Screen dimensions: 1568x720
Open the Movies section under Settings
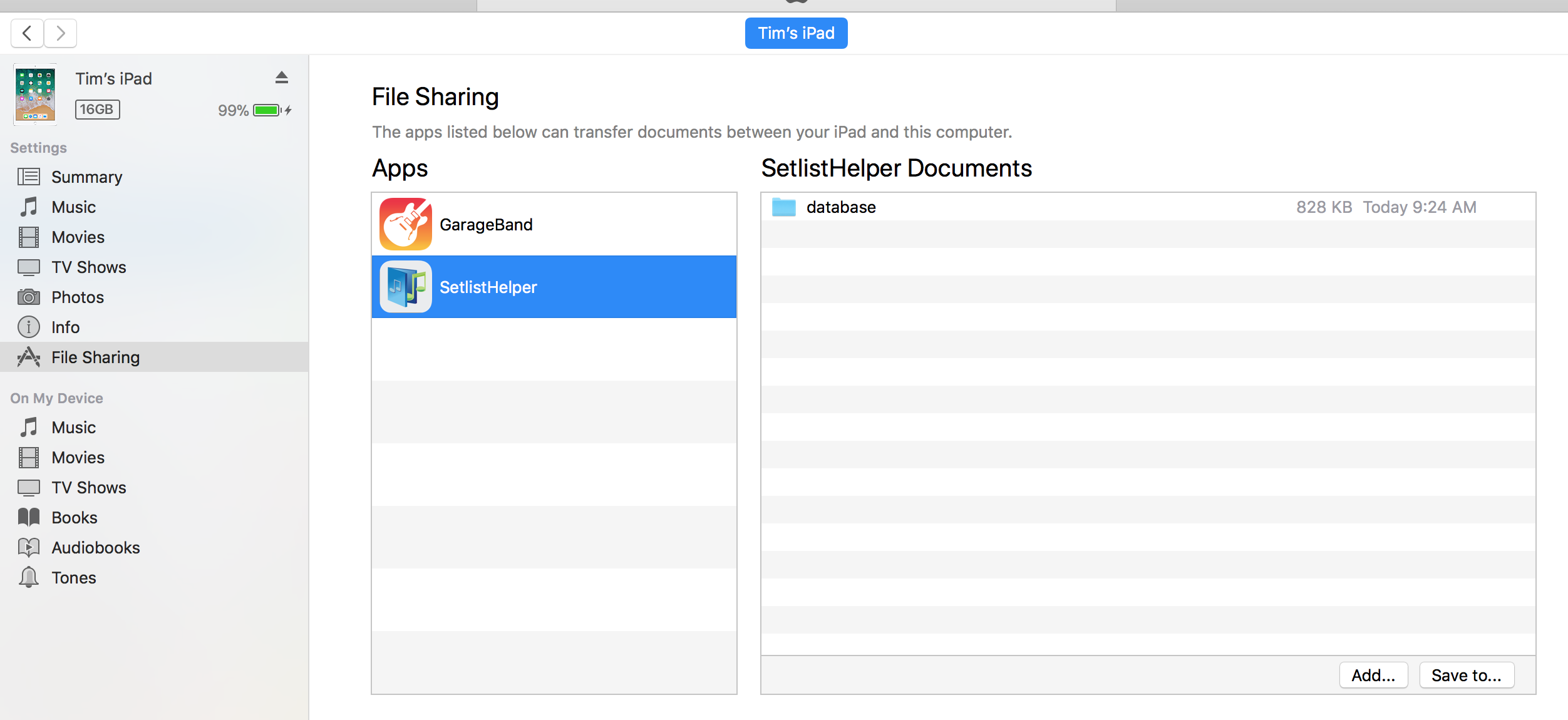[x=78, y=237]
